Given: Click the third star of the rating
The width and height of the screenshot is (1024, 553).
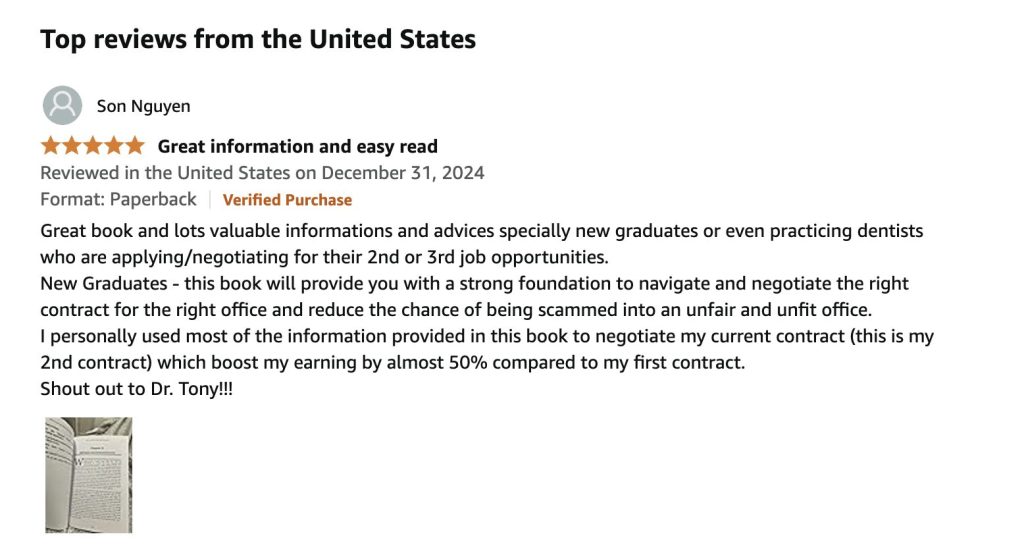Looking at the screenshot, I should pyautogui.click(x=93, y=146).
